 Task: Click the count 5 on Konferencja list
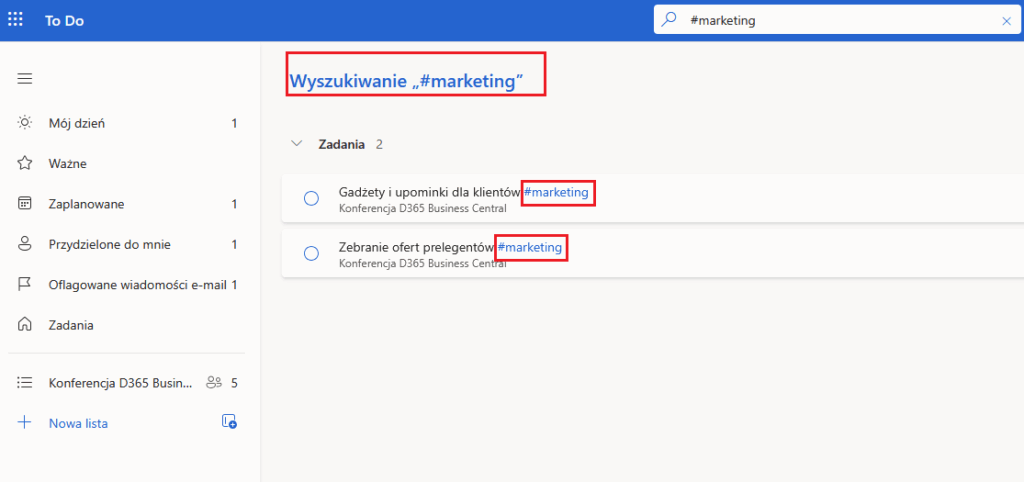(234, 383)
